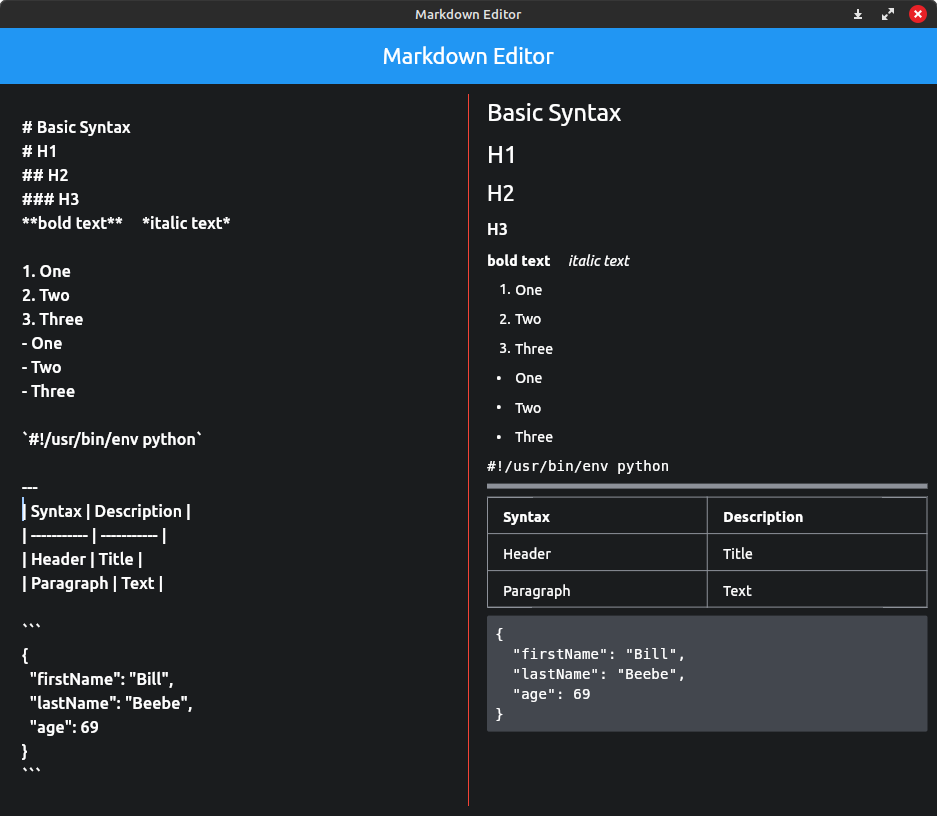
Task: Click the rendered 'bold text' in preview
Action: tap(519, 261)
